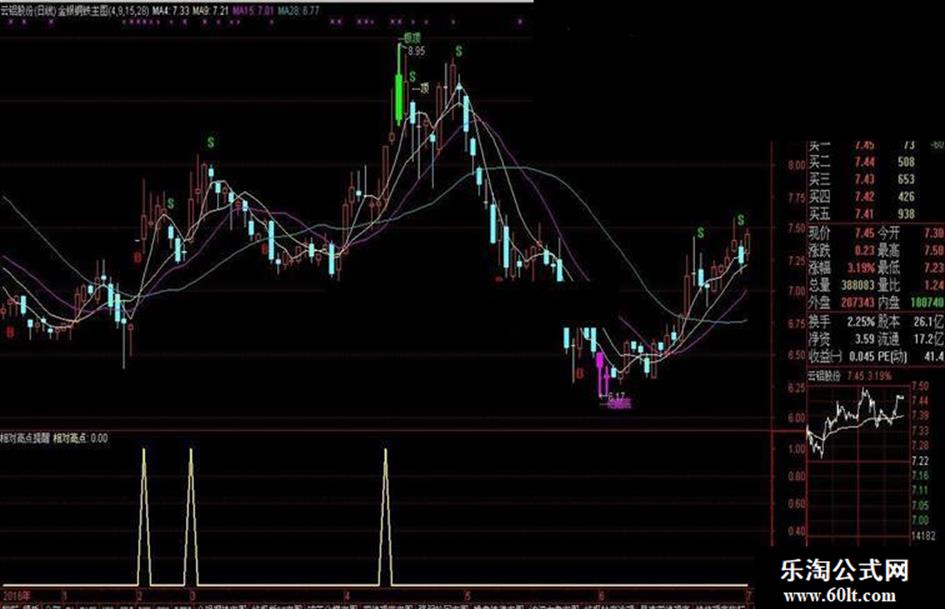Select the 买二 7.44 bid row
The image size is (945, 609).
click(862, 162)
